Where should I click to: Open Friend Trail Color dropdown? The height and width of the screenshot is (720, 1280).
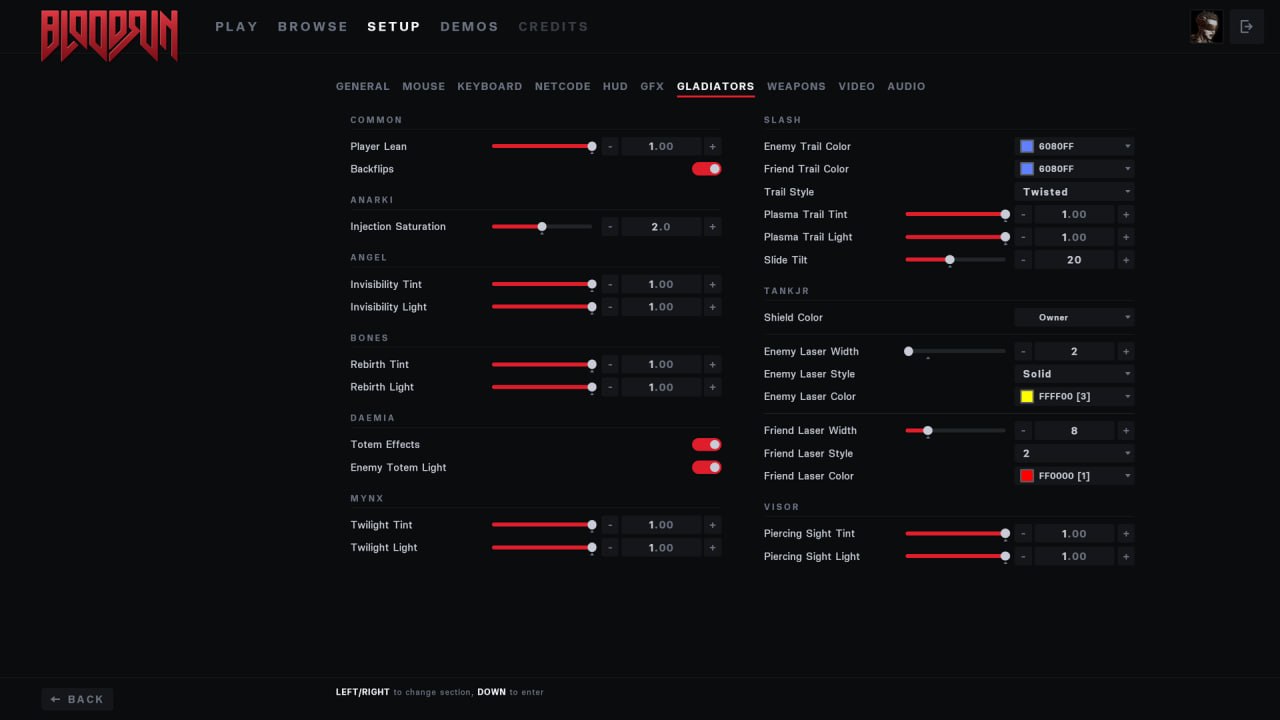click(x=1074, y=169)
